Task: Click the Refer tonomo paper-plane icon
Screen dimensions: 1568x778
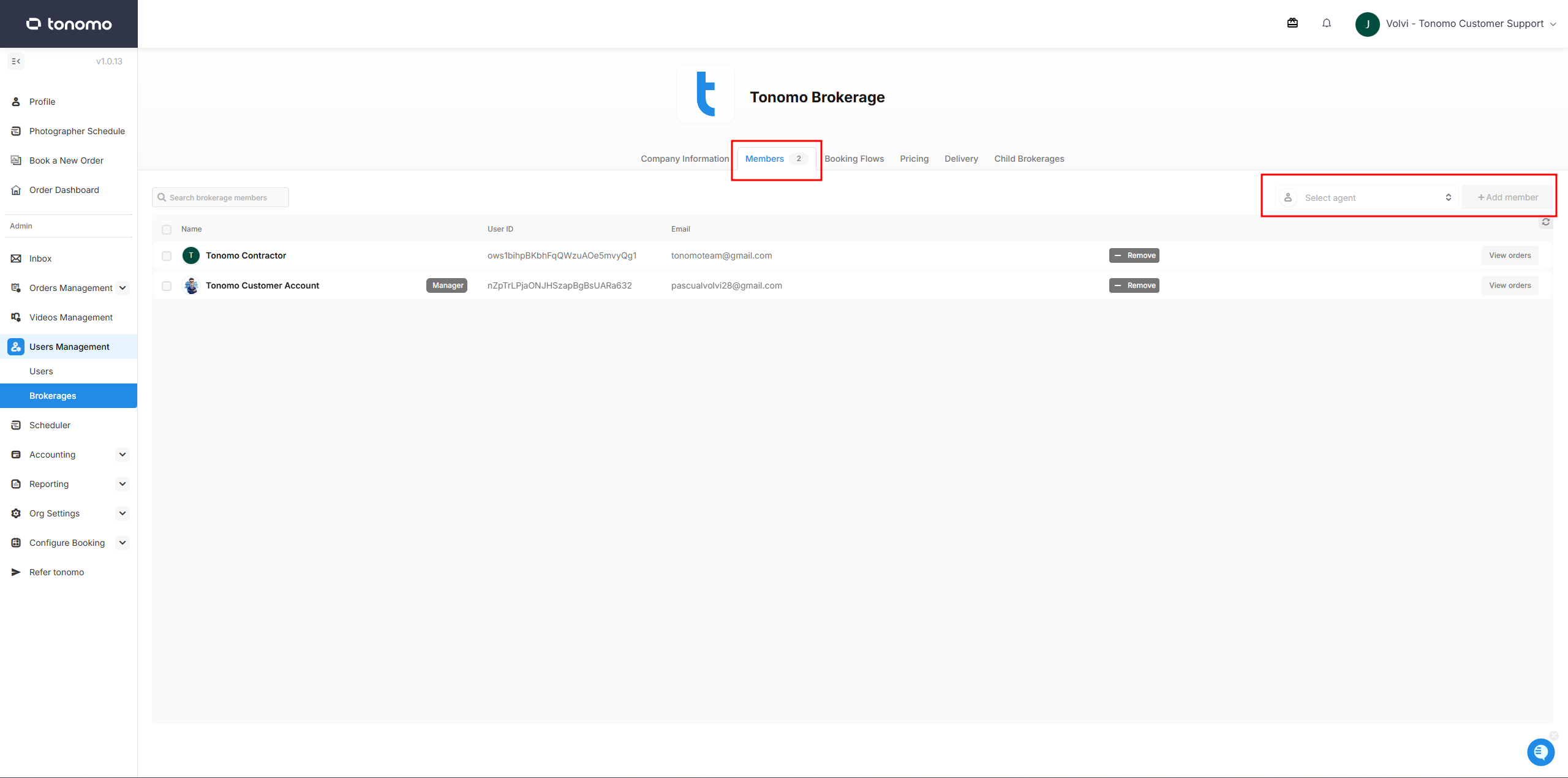Action: point(16,572)
